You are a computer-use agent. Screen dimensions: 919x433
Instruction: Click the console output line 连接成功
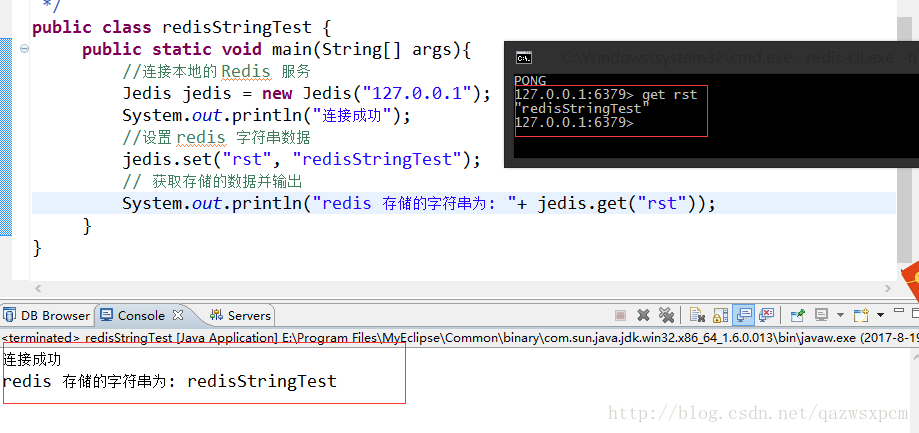(x=32, y=359)
